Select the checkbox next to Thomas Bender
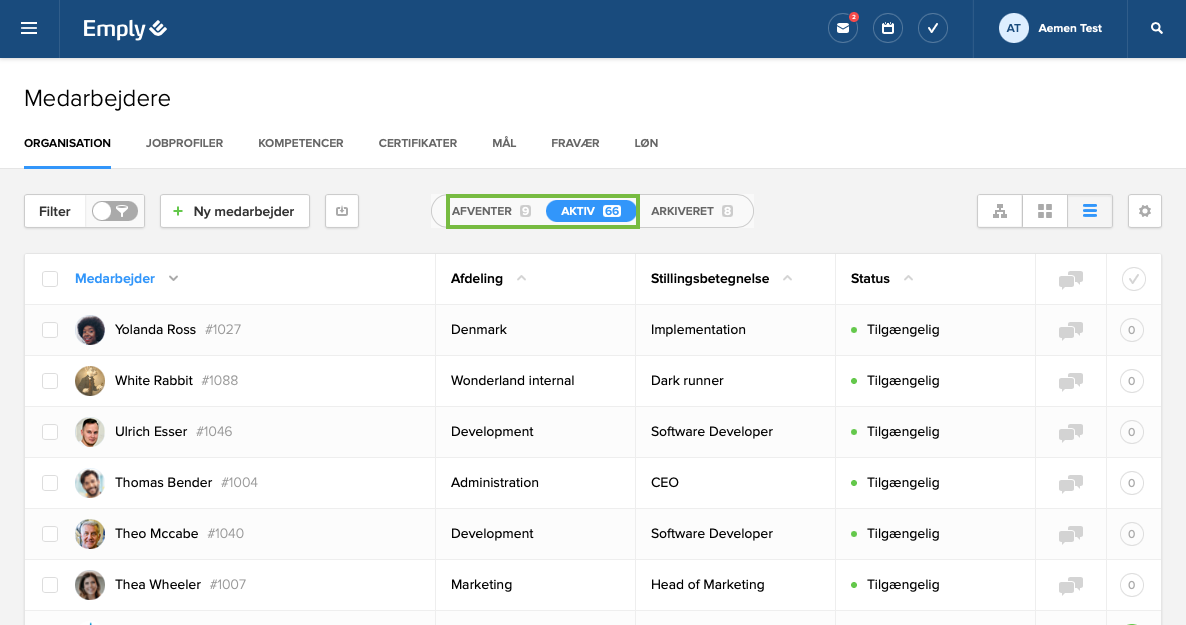 click(50, 482)
